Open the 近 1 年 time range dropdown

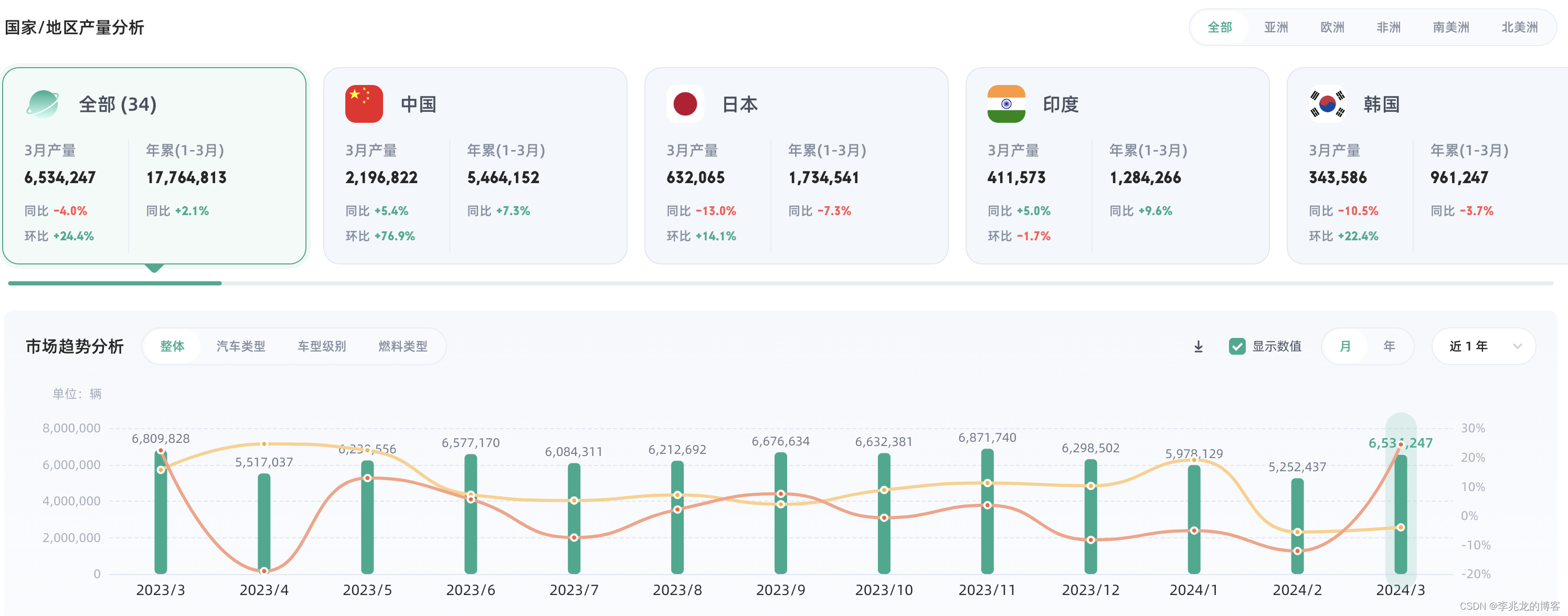1484,346
